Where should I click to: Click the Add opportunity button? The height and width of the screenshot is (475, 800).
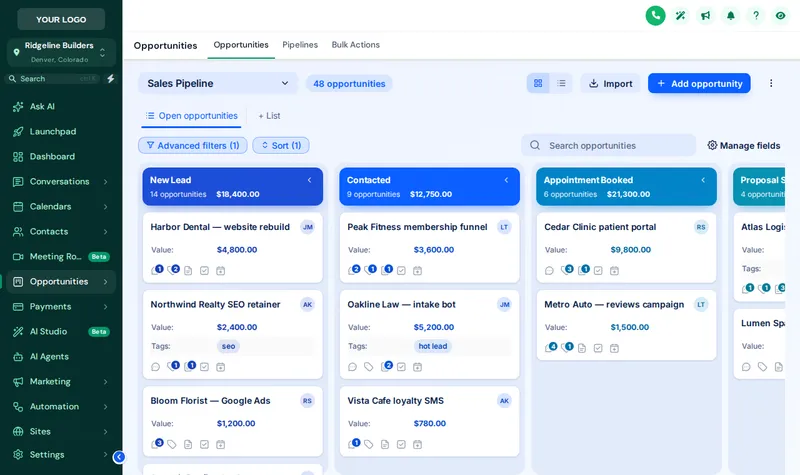click(x=699, y=83)
